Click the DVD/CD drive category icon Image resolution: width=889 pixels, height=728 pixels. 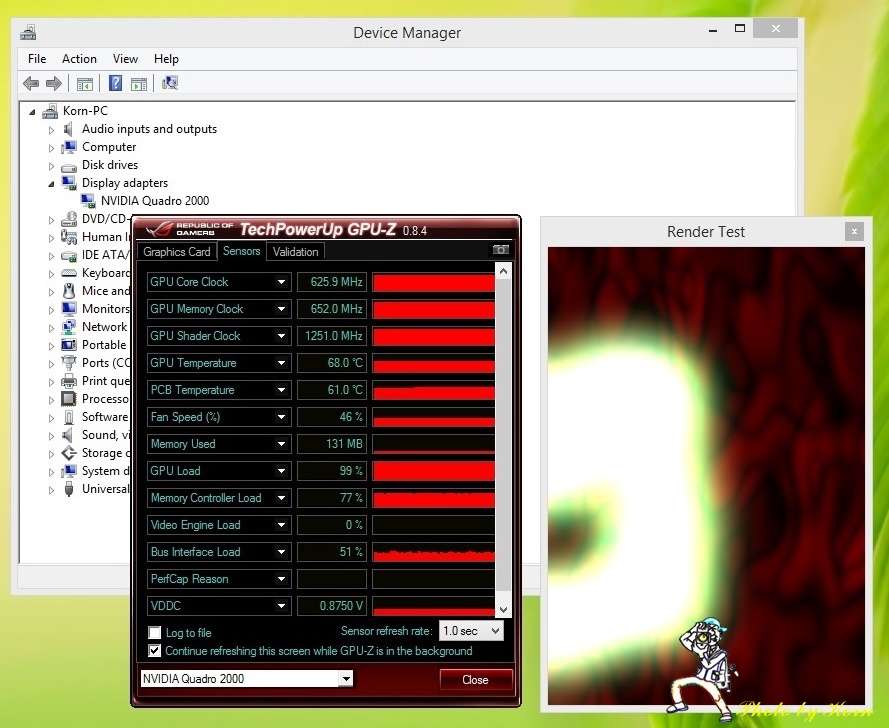point(69,219)
